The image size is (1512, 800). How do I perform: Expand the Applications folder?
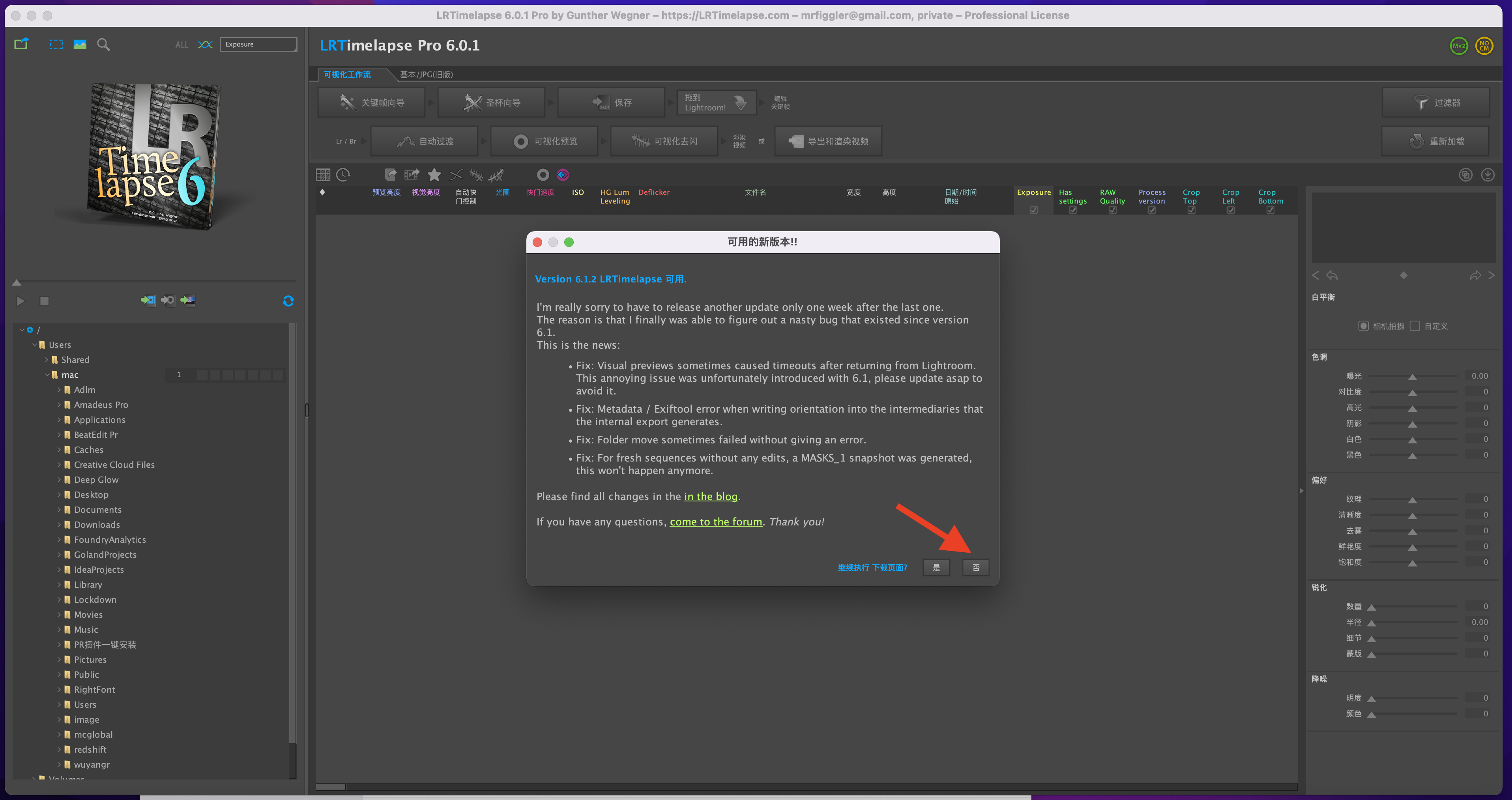click(x=60, y=420)
